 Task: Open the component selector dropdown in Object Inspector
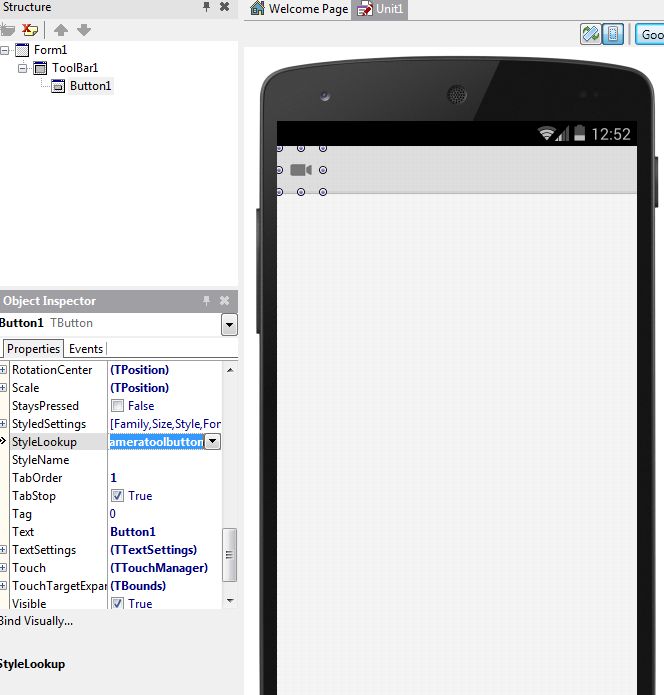[229, 324]
